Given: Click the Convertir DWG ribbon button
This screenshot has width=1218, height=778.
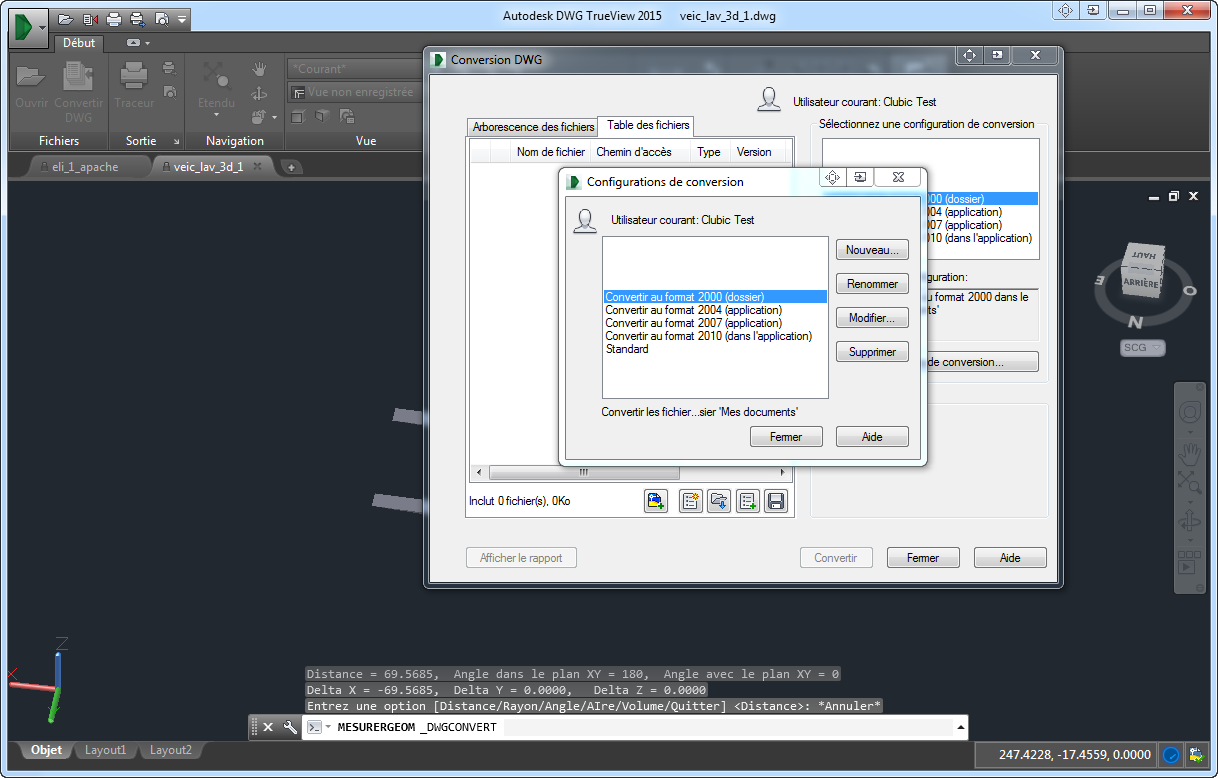Looking at the screenshot, I should 79,91.
